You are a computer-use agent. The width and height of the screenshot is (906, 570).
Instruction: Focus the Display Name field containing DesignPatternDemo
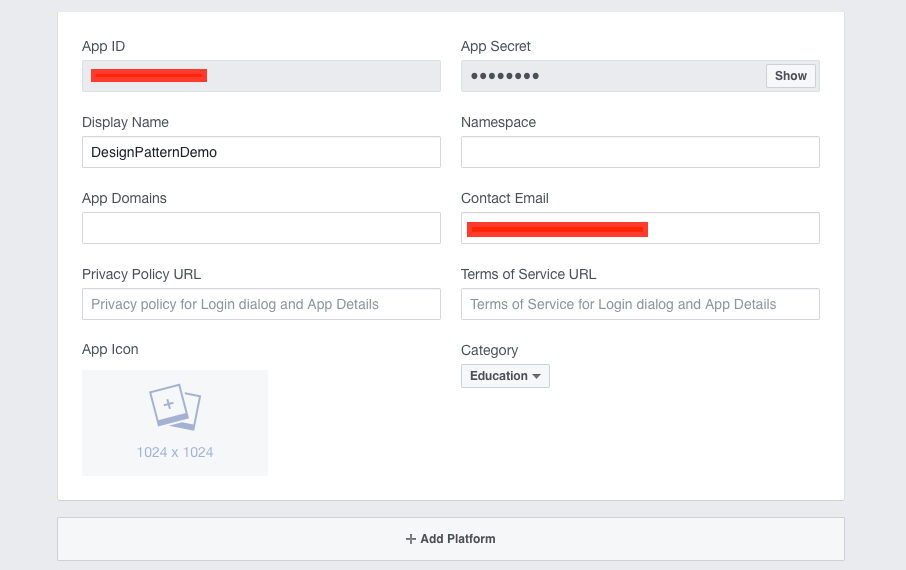tap(261, 152)
